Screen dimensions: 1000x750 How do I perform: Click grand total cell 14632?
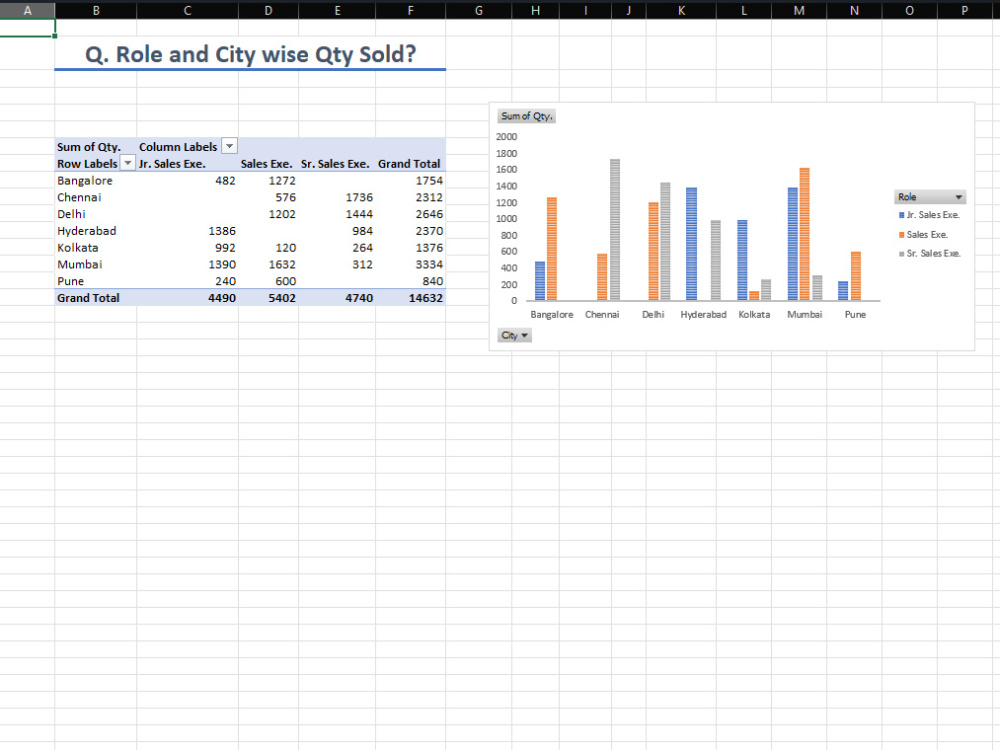tap(411, 298)
